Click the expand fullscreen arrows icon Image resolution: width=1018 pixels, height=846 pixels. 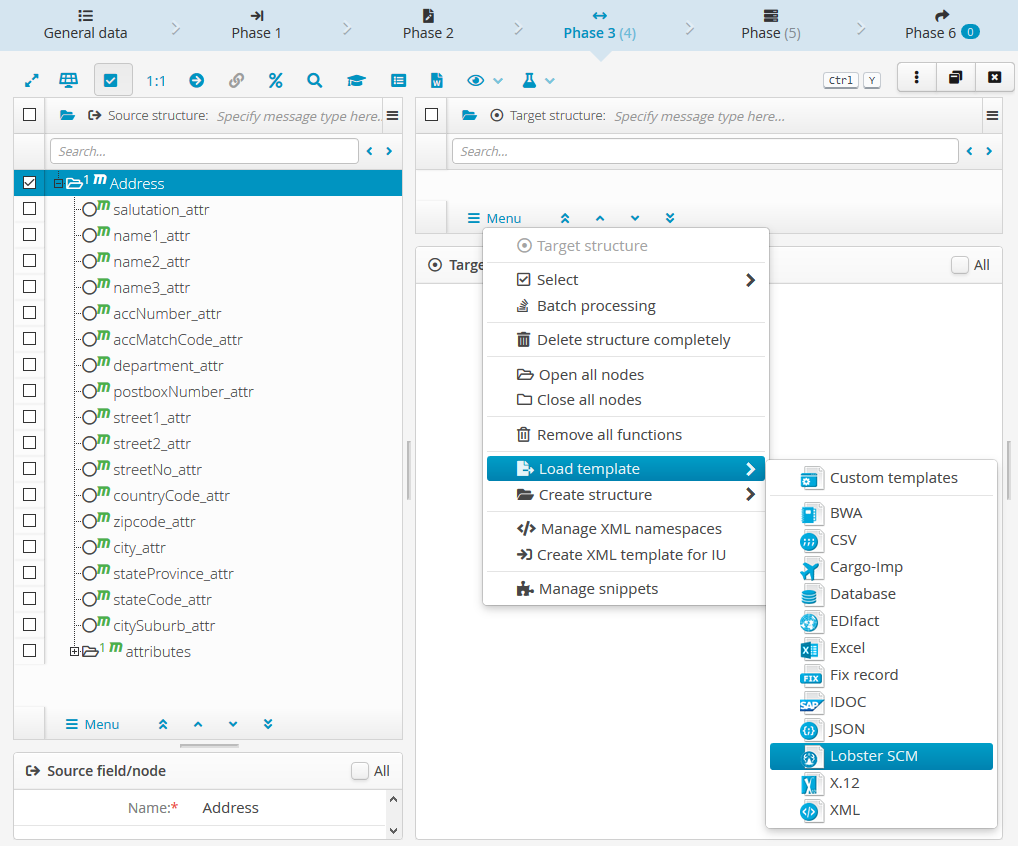click(31, 81)
